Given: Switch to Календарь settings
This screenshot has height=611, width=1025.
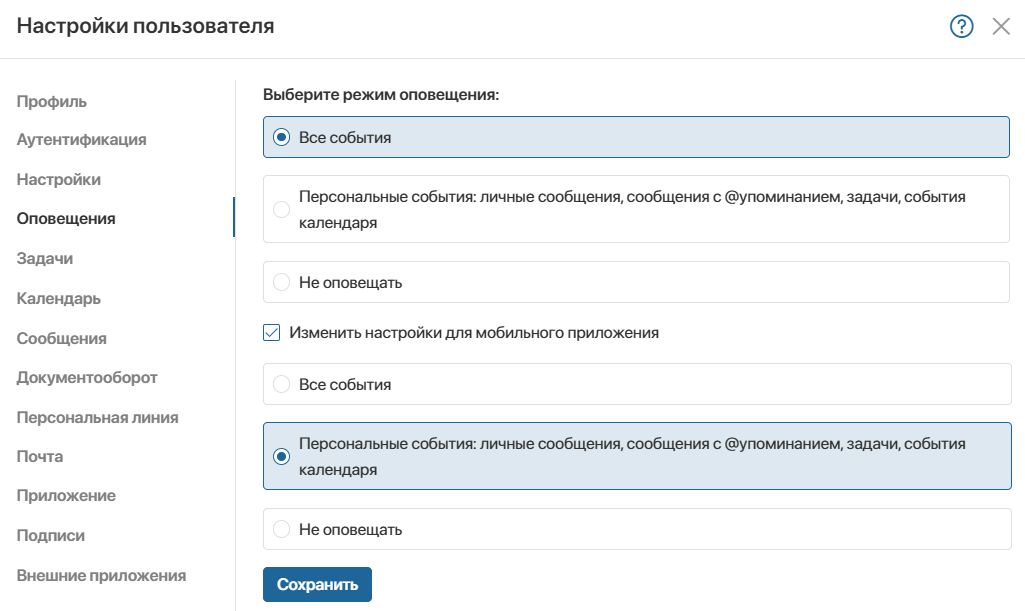Looking at the screenshot, I should [59, 299].
